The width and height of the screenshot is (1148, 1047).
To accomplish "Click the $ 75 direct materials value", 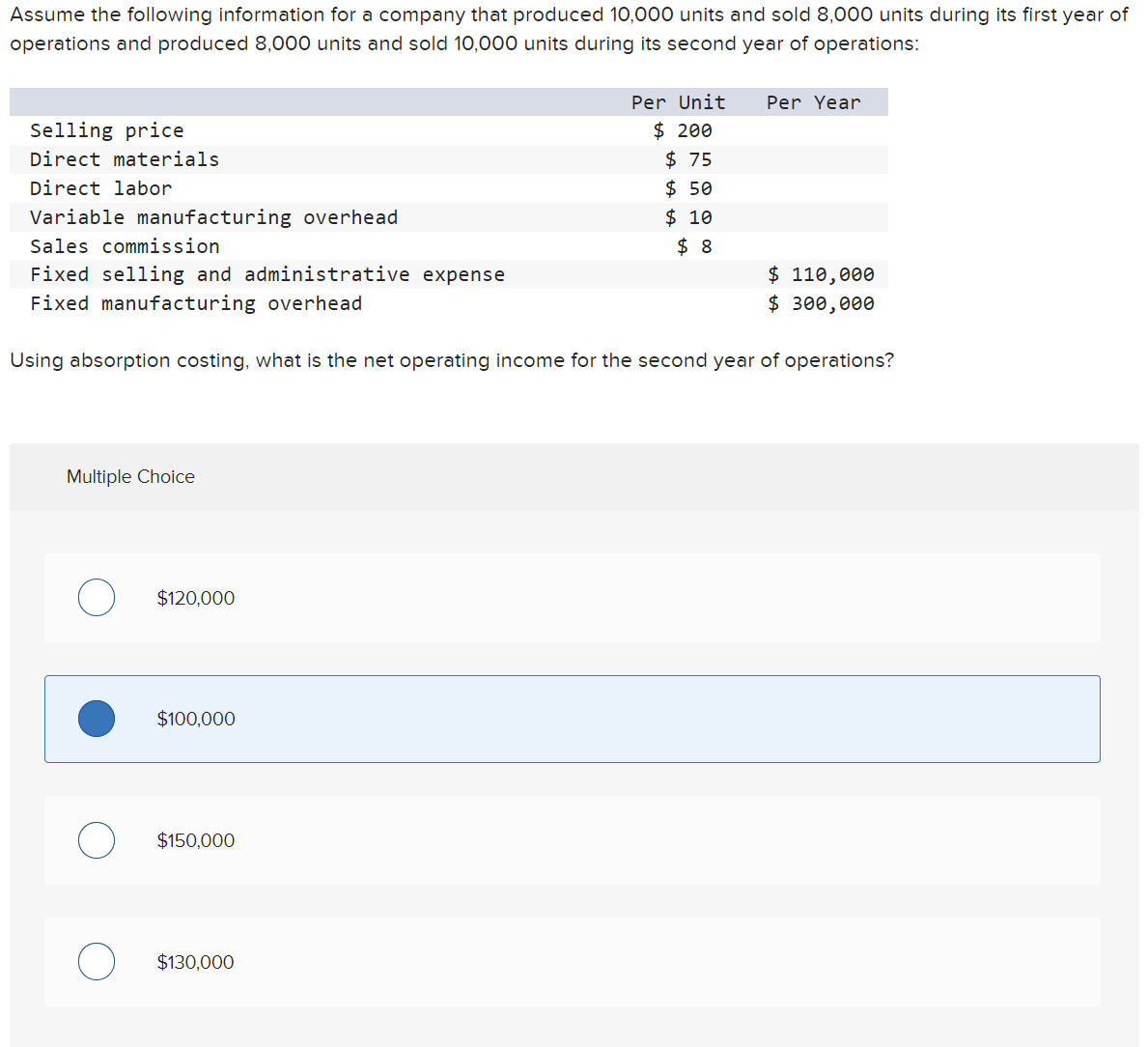I will pyautogui.click(x=688, y=159).
